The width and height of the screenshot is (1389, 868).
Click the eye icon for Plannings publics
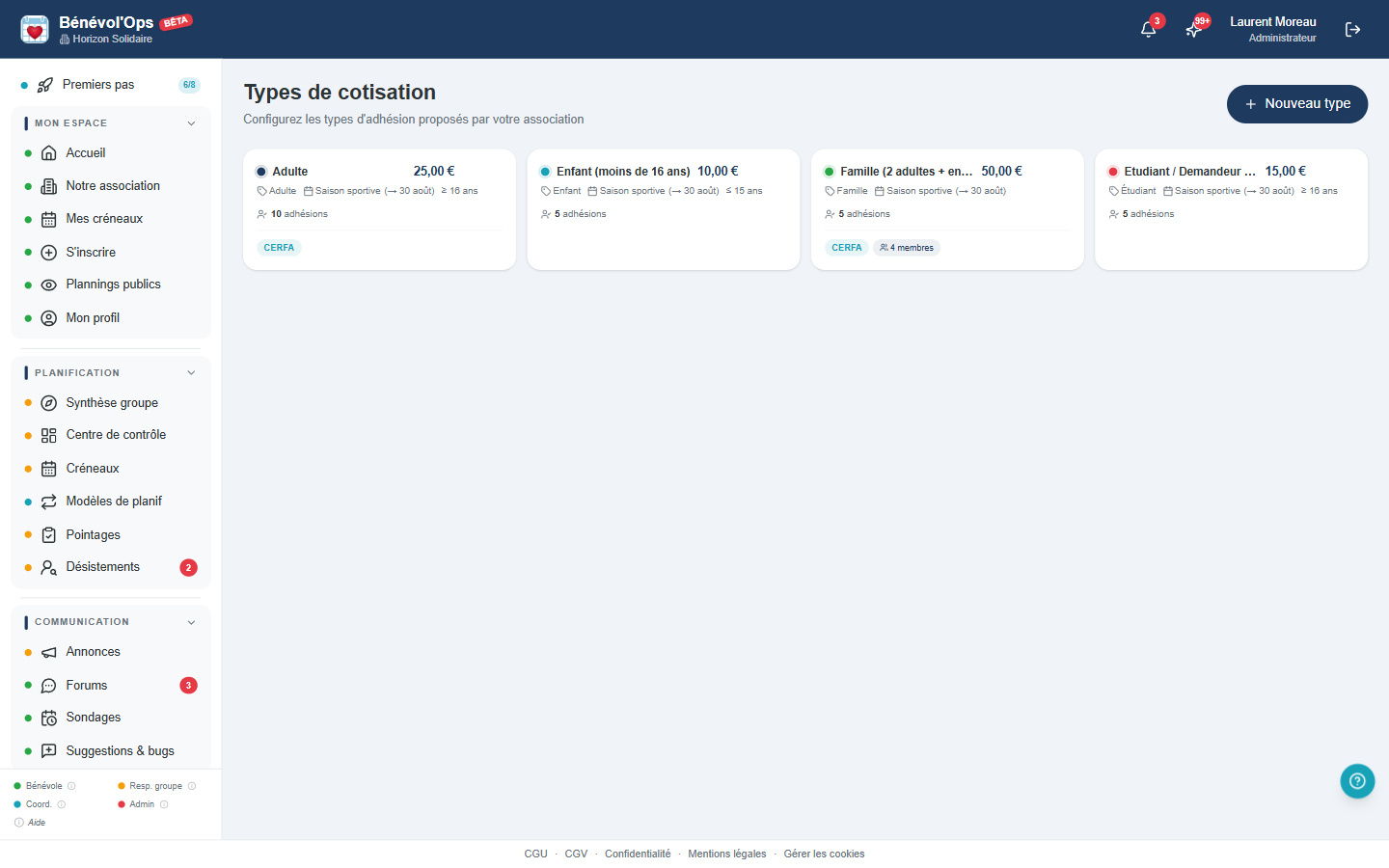49,285
